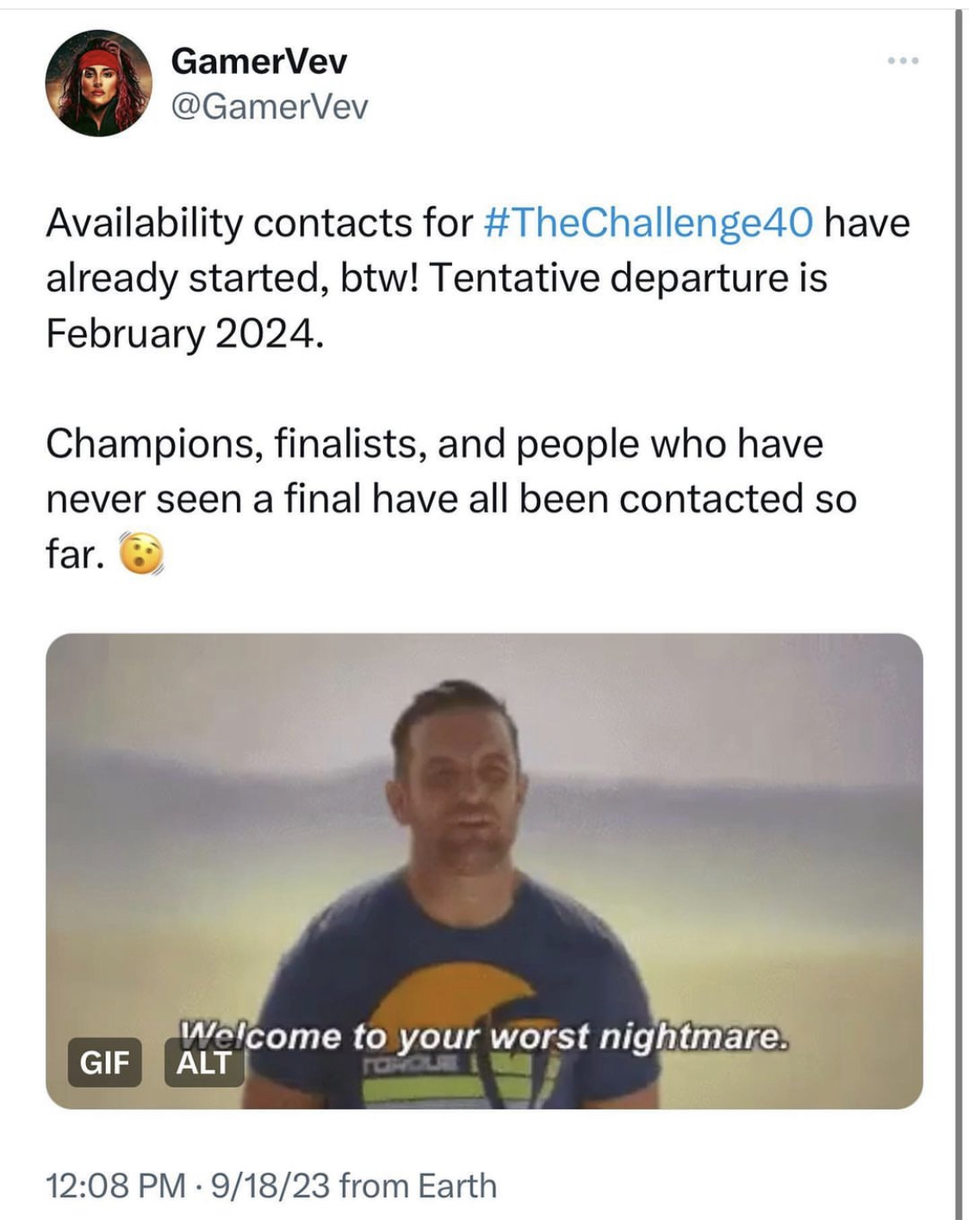Click the GIF caption subtitle text
This screenshot has height=1232, width=969.
coord(482,1035)
